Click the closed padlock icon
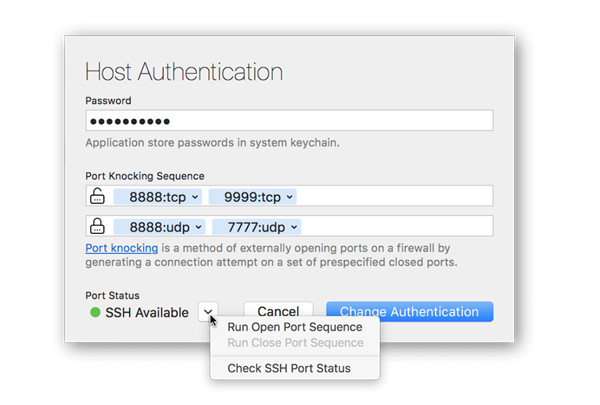Viewport: 600px width, 405px height. (97, 226)
